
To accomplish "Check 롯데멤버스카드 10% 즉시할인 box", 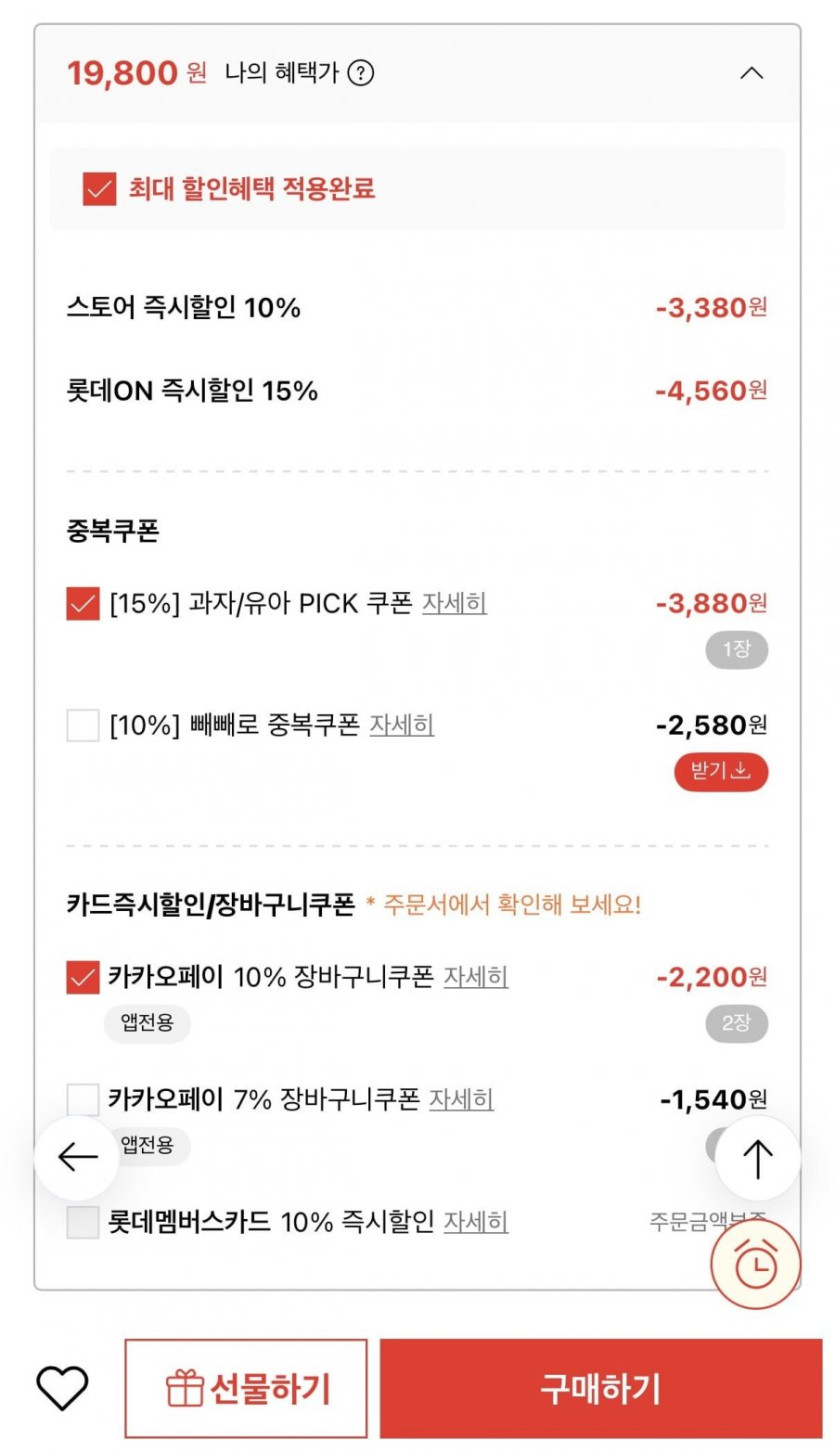I will pyautogui.click(x=83, y=1222).
